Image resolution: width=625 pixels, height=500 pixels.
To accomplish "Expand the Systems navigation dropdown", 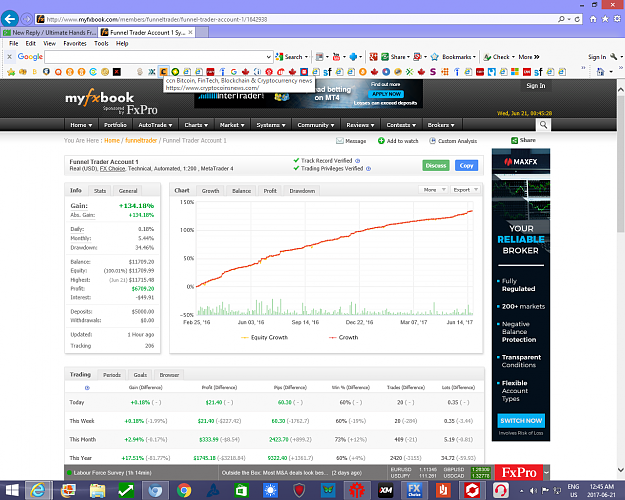I will point(271,125).
